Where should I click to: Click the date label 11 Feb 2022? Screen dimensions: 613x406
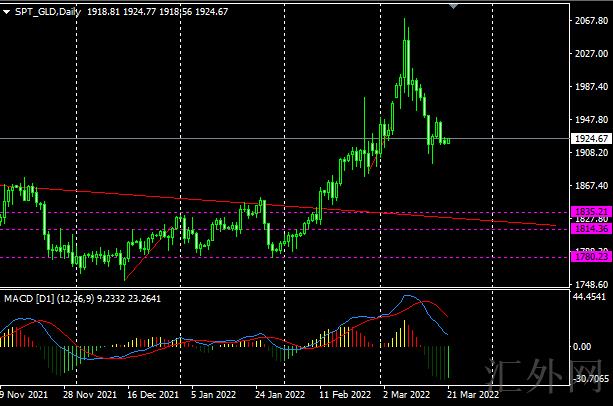pos(345,395)
